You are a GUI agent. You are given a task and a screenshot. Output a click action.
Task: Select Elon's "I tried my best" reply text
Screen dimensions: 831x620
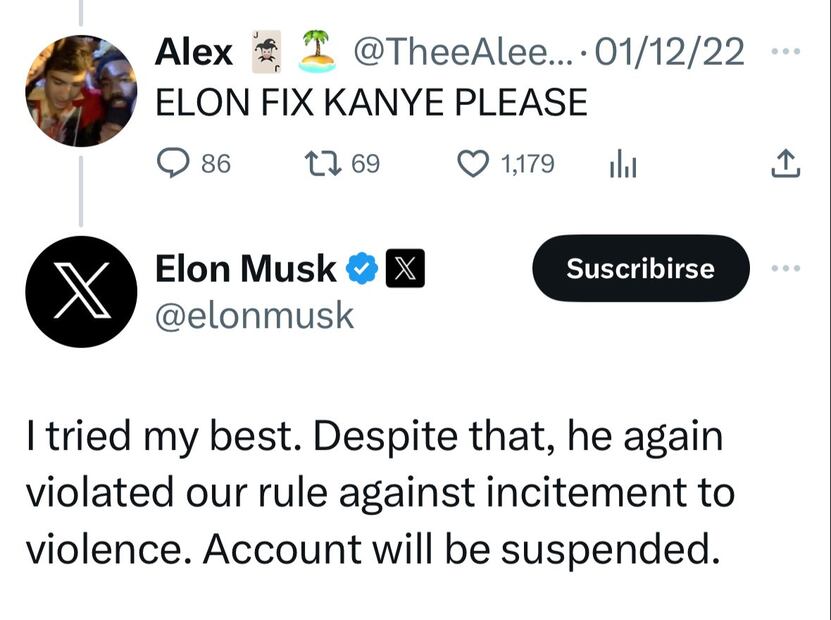pyautogui.click(x=378, y=494)
